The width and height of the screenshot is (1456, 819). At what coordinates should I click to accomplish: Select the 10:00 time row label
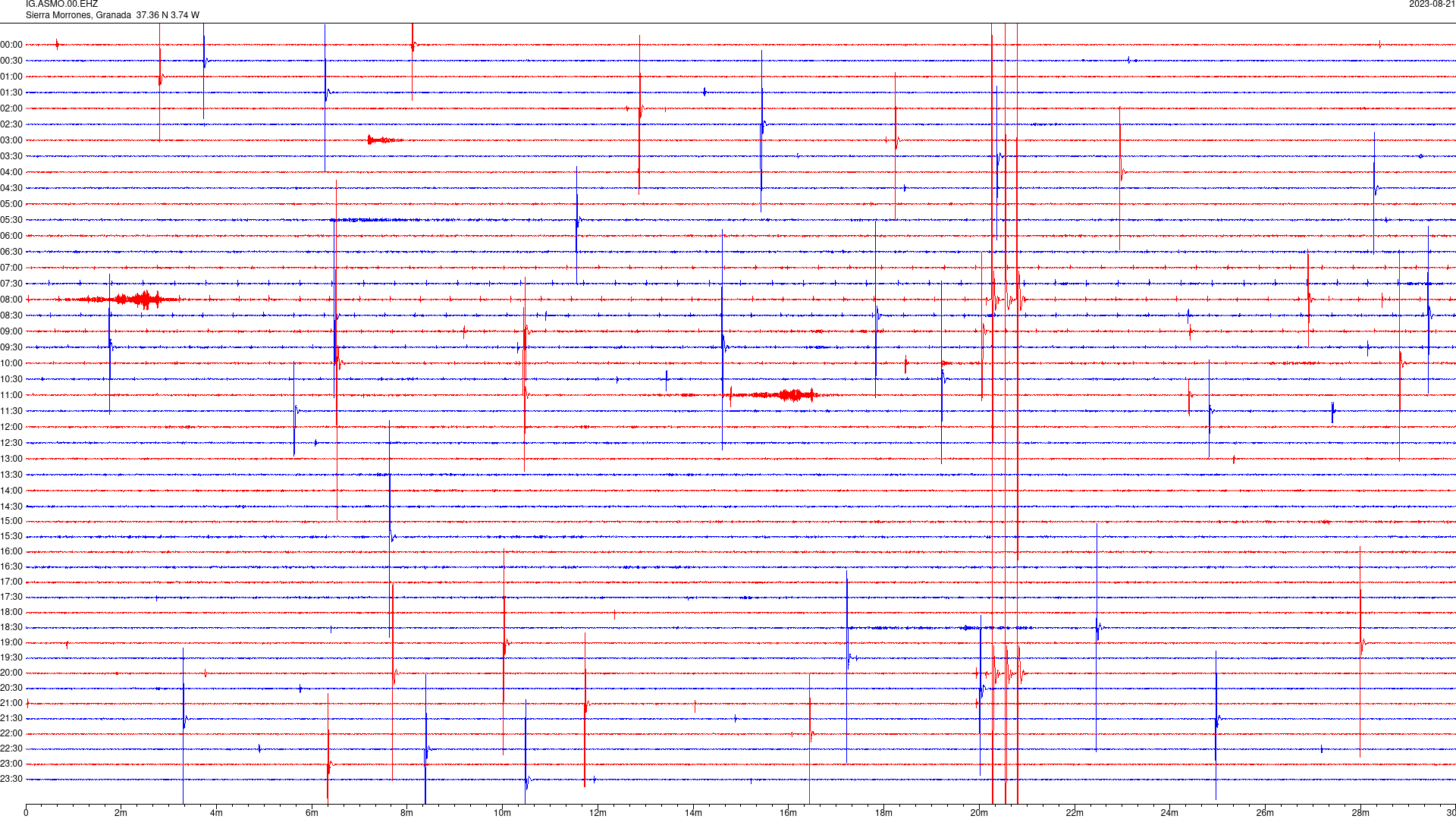(11, 363)
